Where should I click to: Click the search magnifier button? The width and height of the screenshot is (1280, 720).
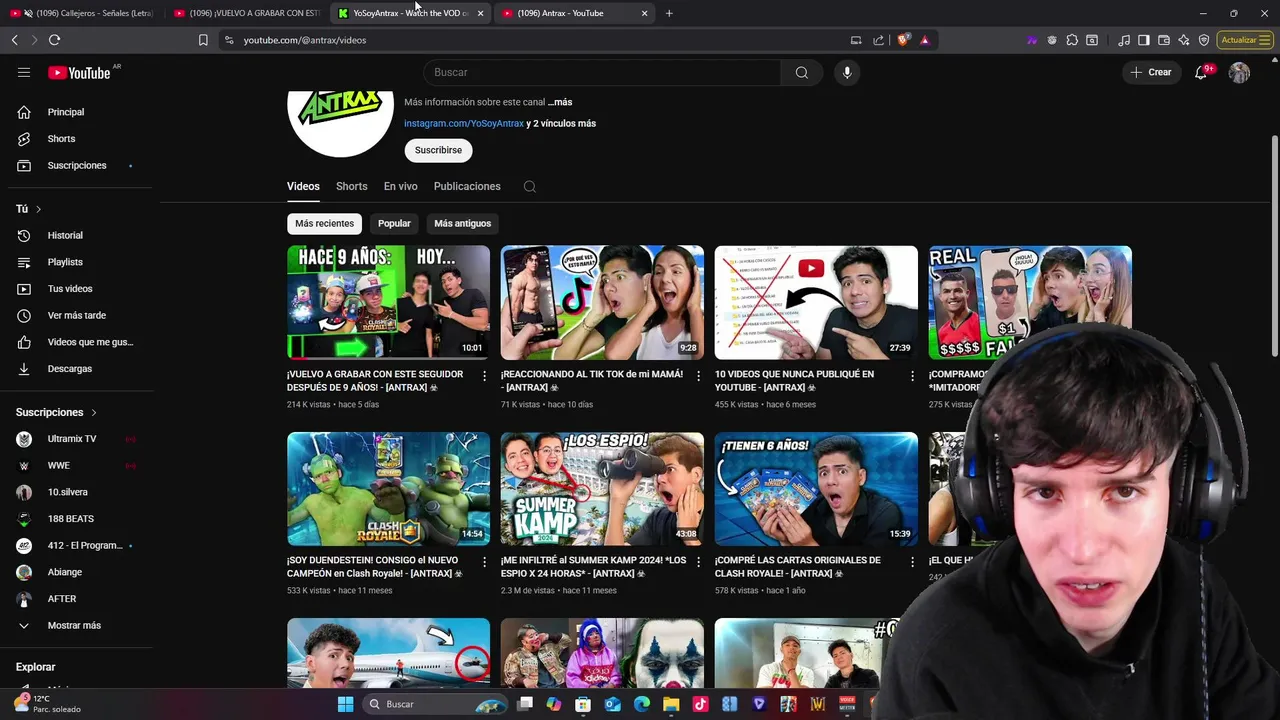click(x=801, y=72)
